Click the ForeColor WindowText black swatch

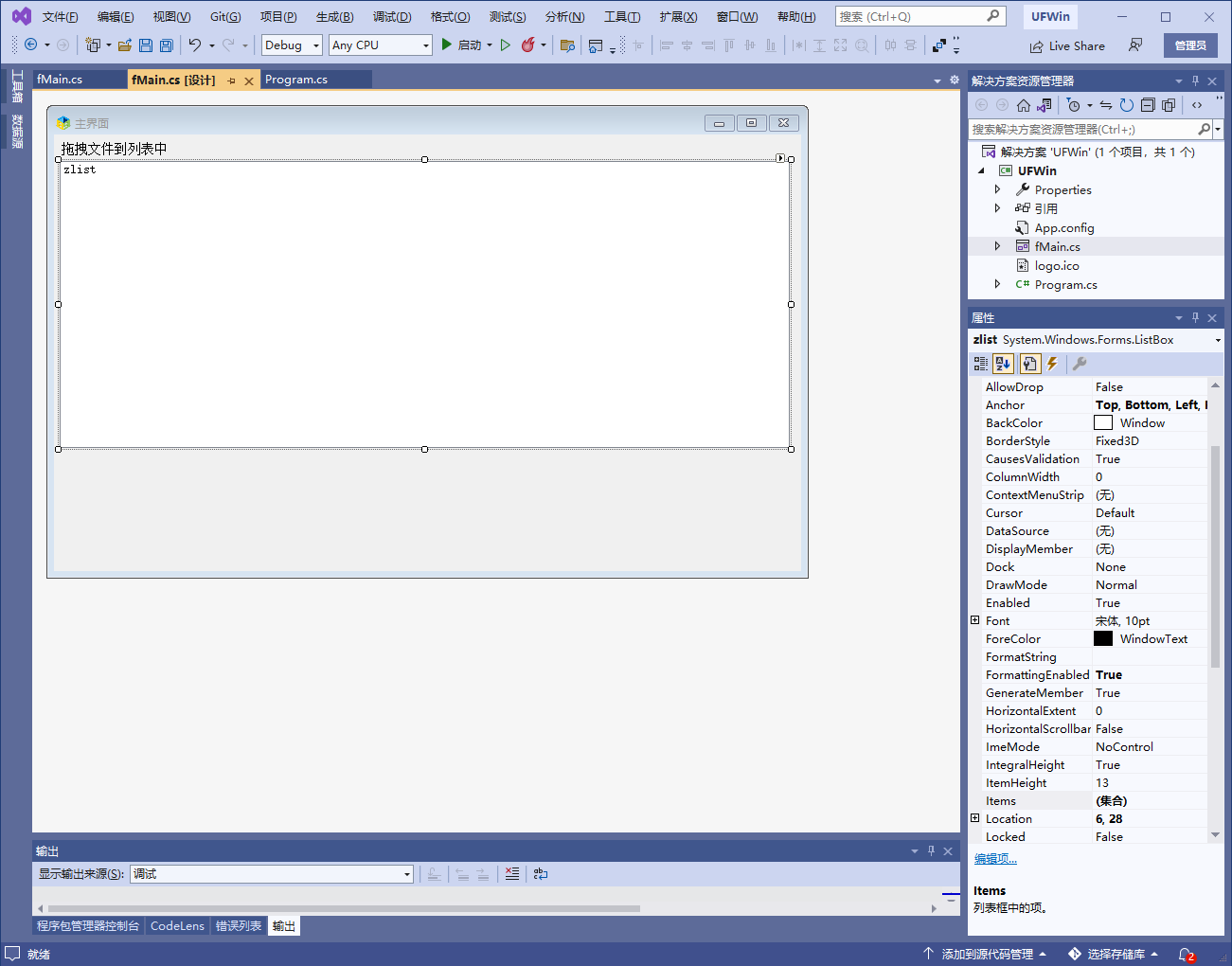click(1103, 638)
